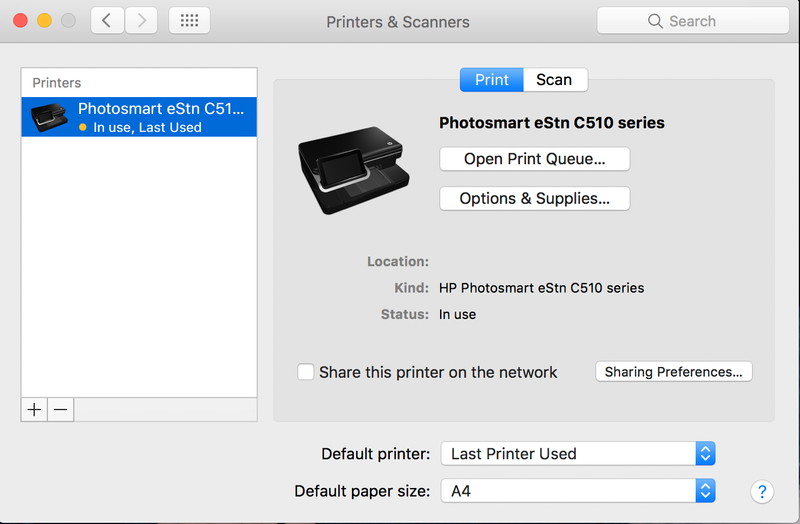800x524 pixels.
Task: Click the printer name Photosmart eStn C510 series heading
Action: pos(552,123)
